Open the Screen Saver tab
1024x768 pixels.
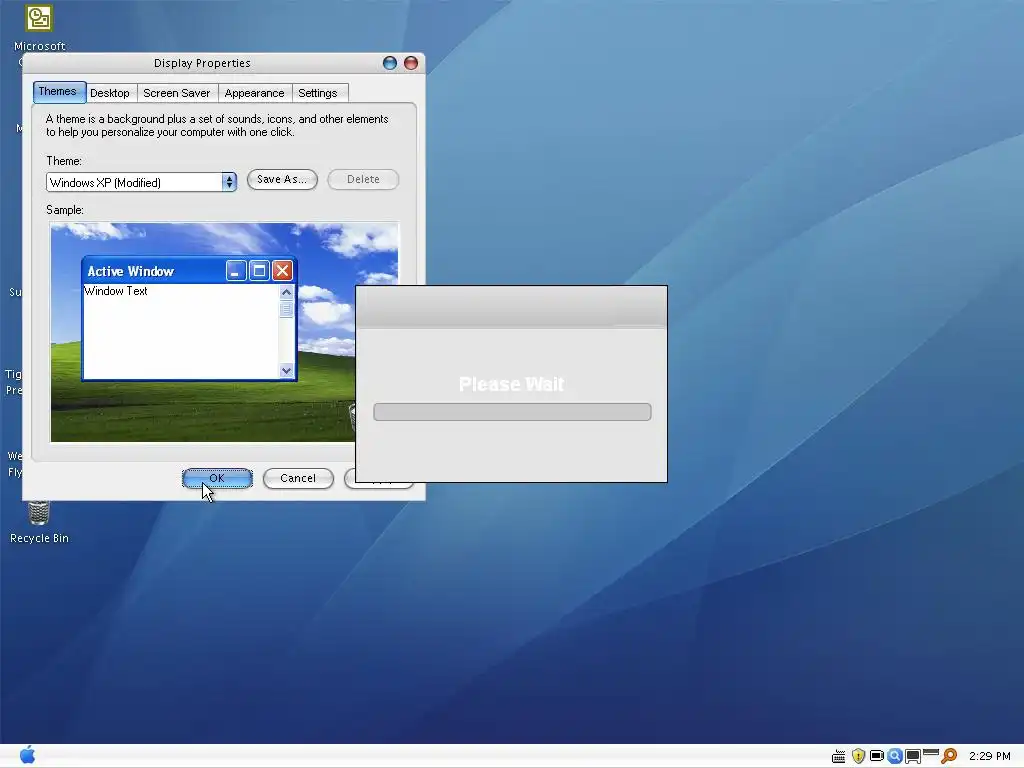177,93
